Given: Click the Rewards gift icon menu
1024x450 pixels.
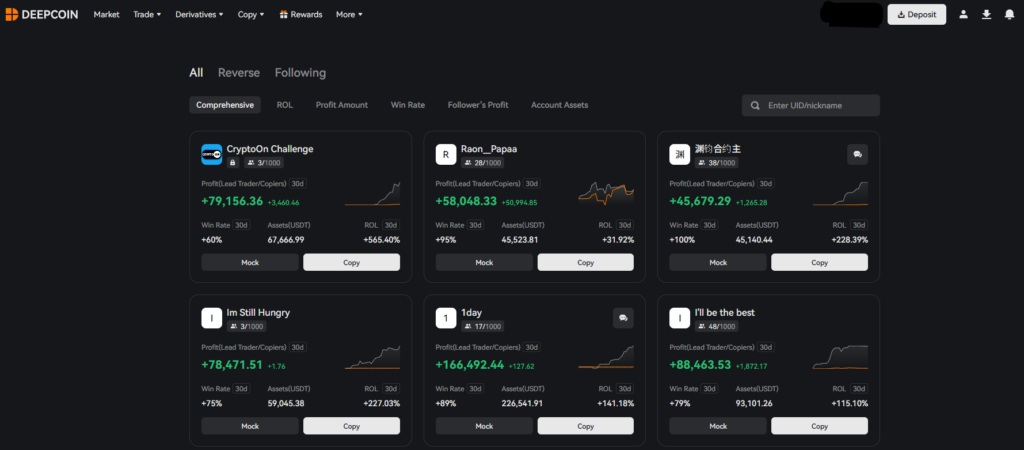Looking at the screenshot, I should click(x=300, y=14).
